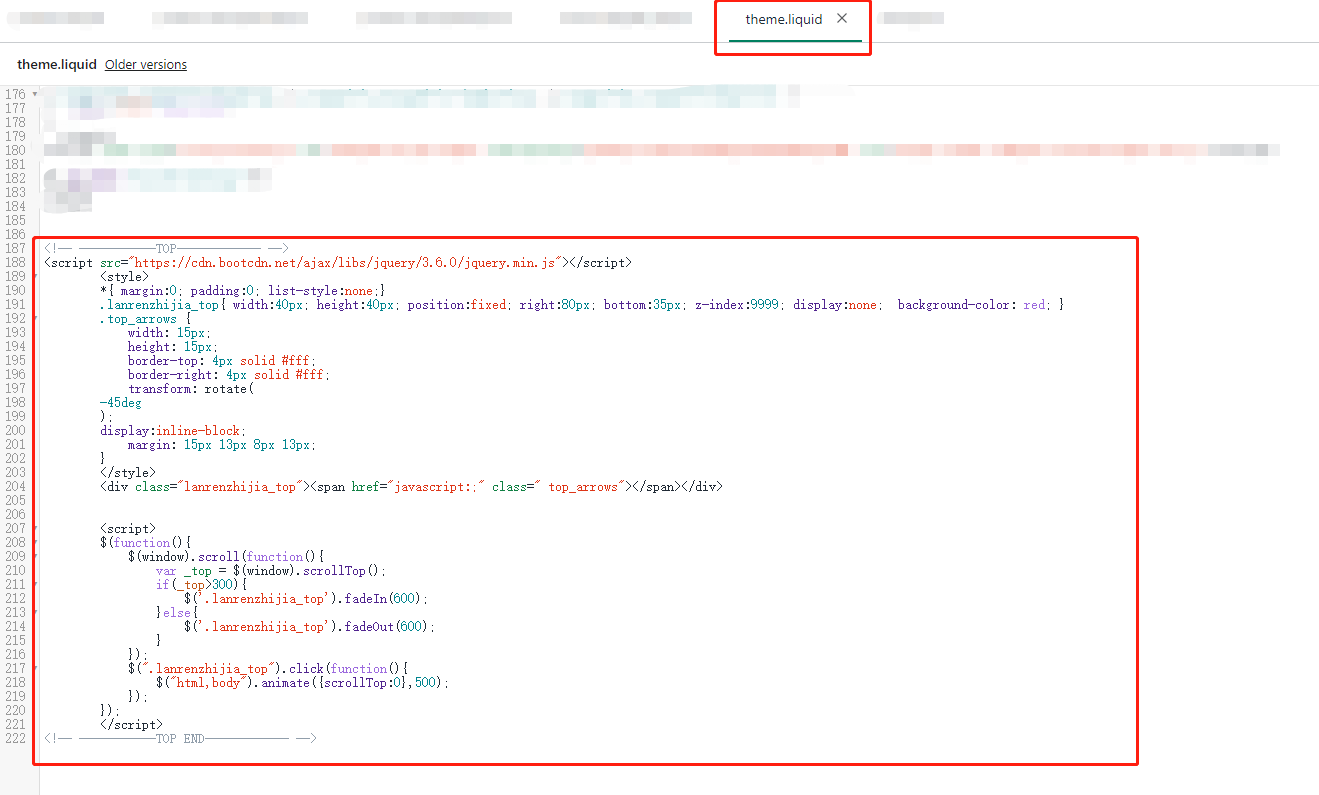Click the if(_top>300){ line
The image size is (1319, 795).
201,584
